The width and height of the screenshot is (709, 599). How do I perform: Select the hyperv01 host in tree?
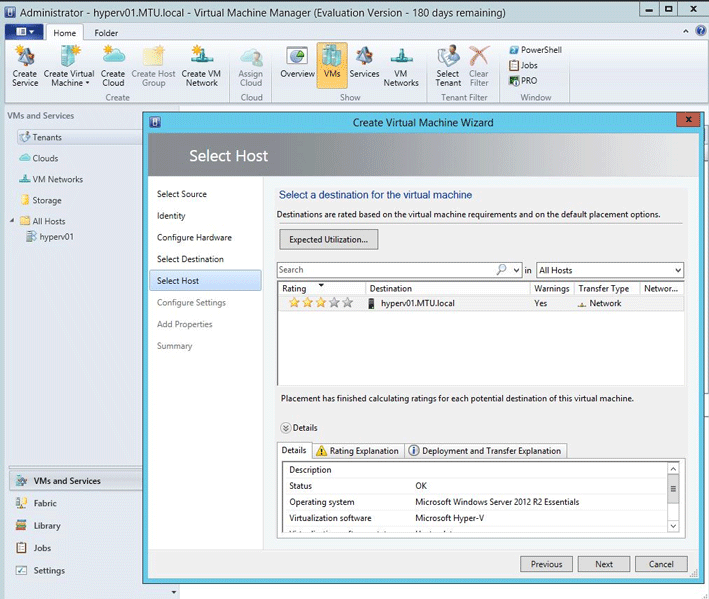(55, 237)
